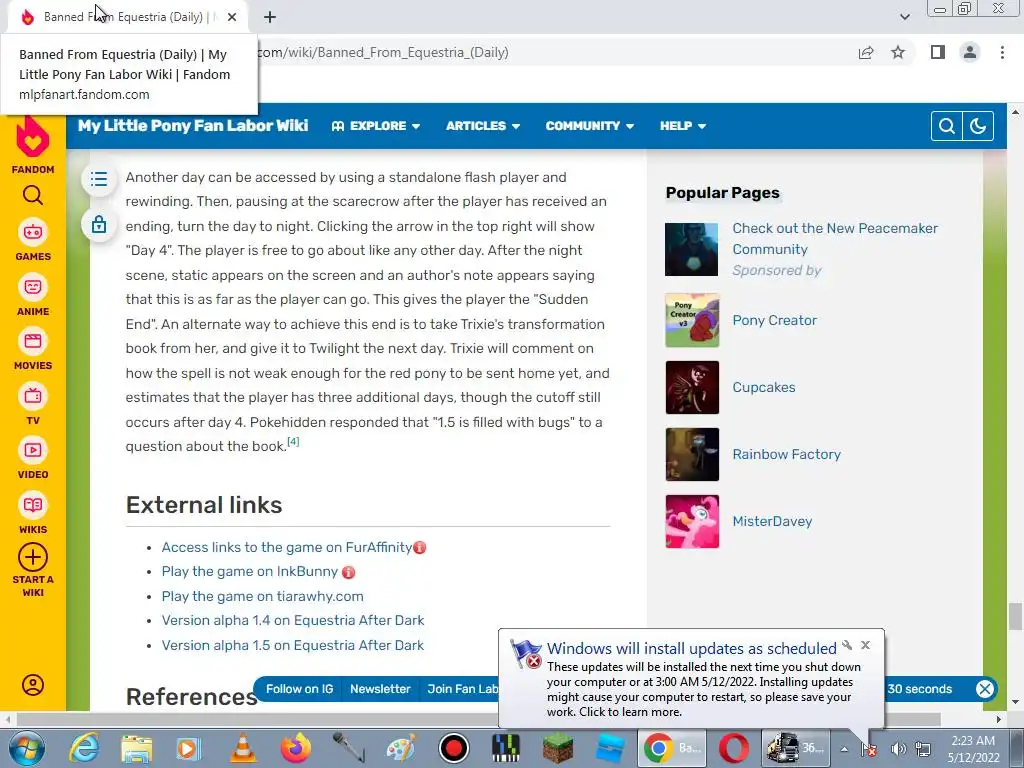
Task: Open Version alpha 1.5 link
Action: point(293,645)
